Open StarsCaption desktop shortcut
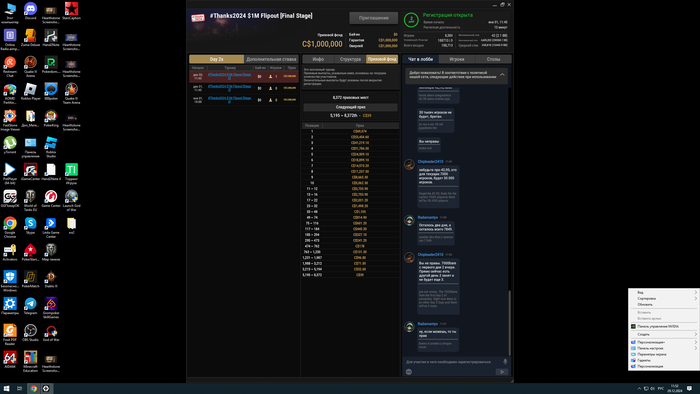700x394 pixels. (x=71, y=12)
